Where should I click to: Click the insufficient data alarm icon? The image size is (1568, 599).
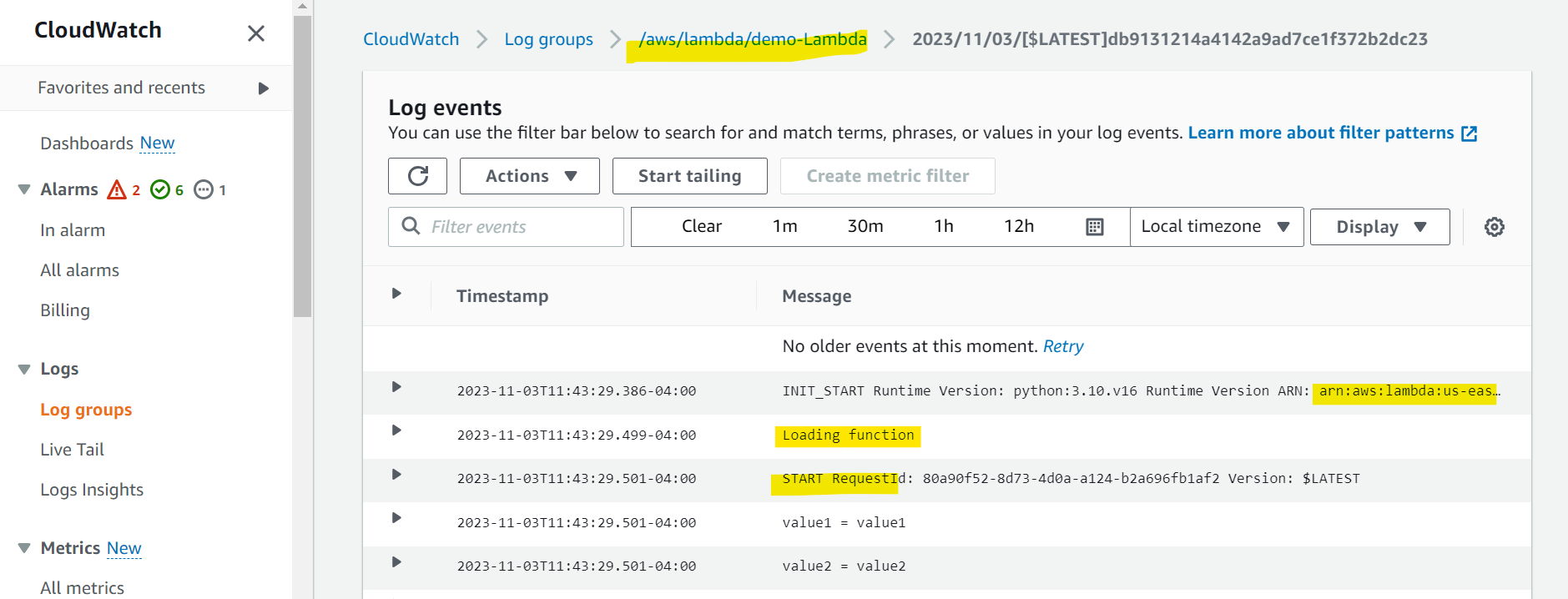pos(204,189)
